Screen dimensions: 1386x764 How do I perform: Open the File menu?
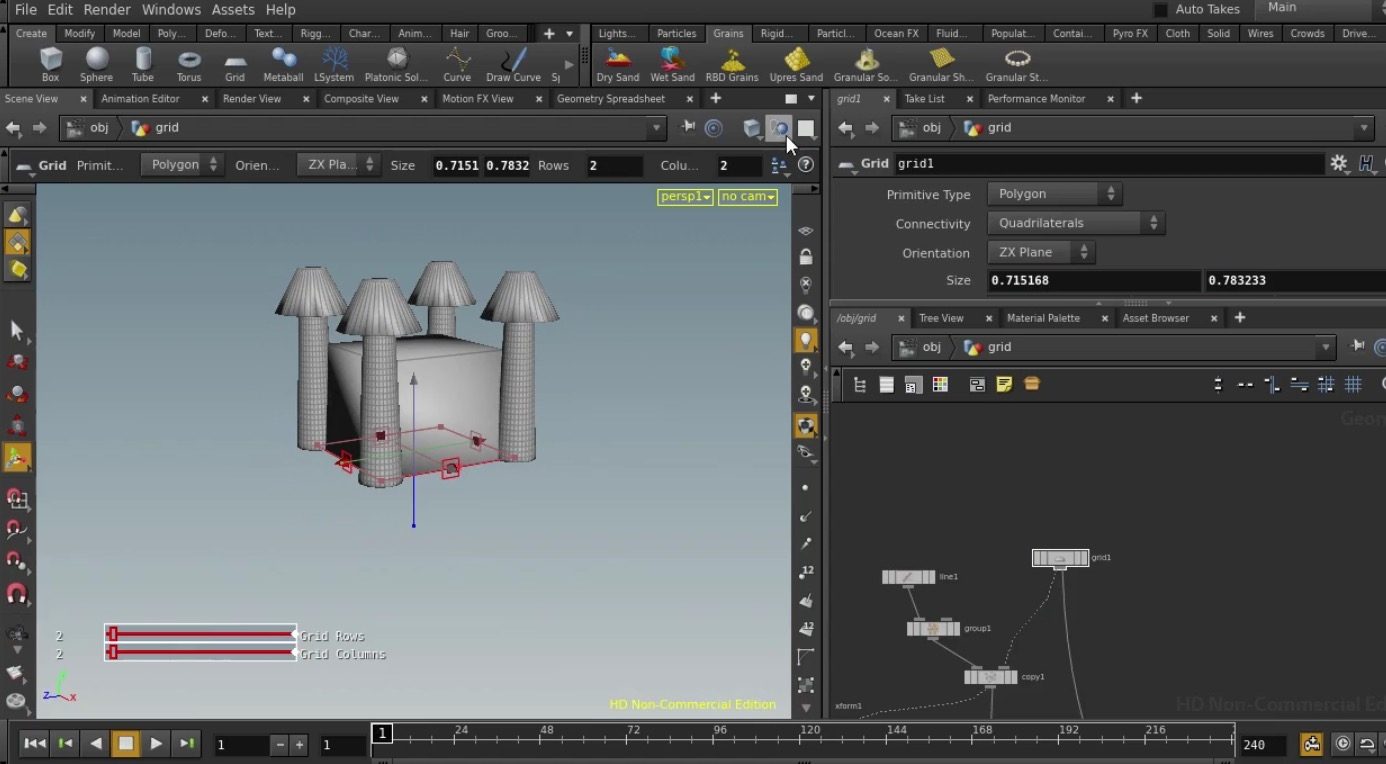[26, 9]
